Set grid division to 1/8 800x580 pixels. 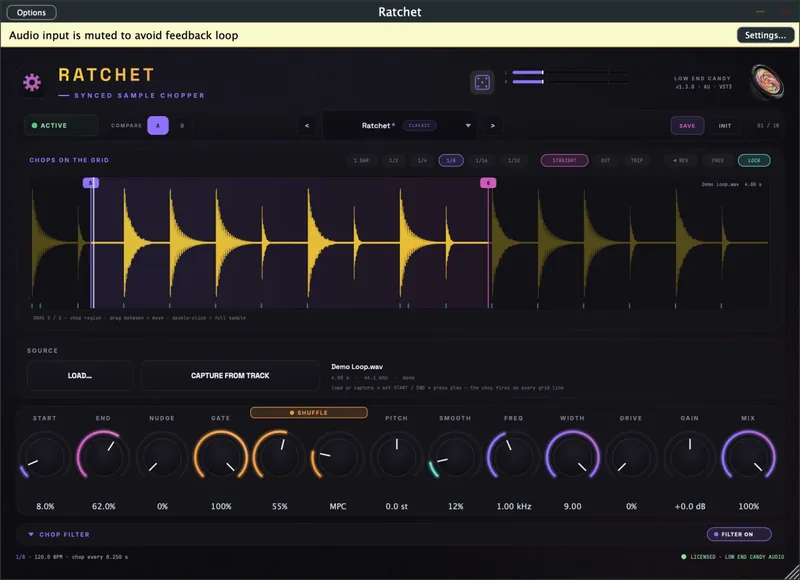(451, 160)
